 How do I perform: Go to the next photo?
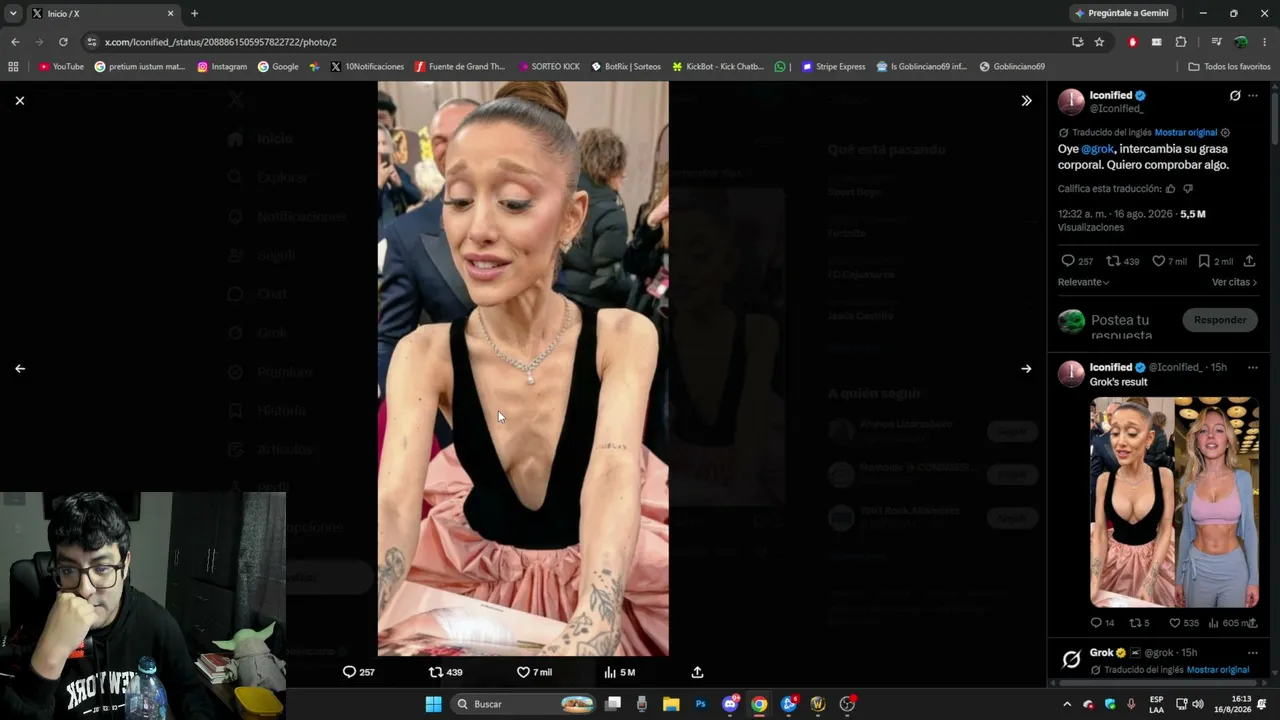click(1026, 368)
